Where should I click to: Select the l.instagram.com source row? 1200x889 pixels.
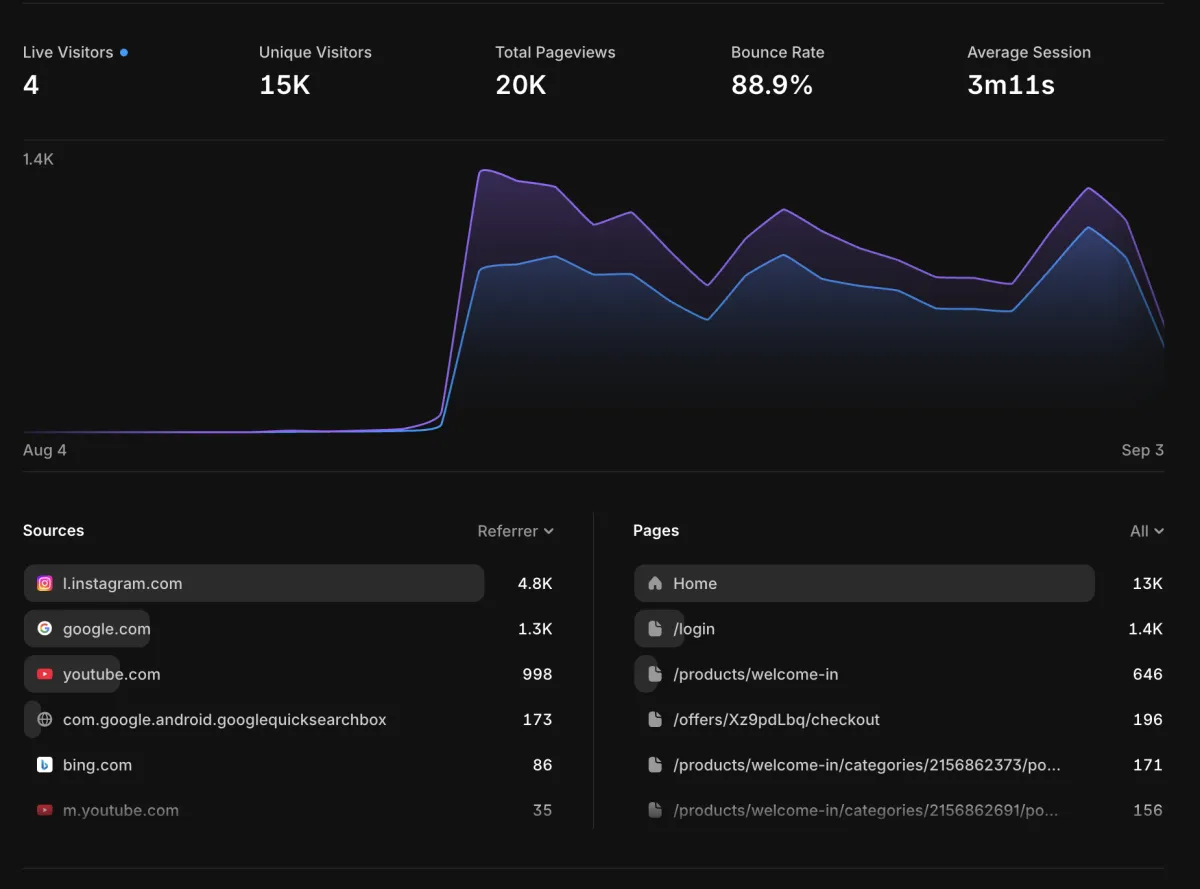pyautogui.click(x=254, y=584)
